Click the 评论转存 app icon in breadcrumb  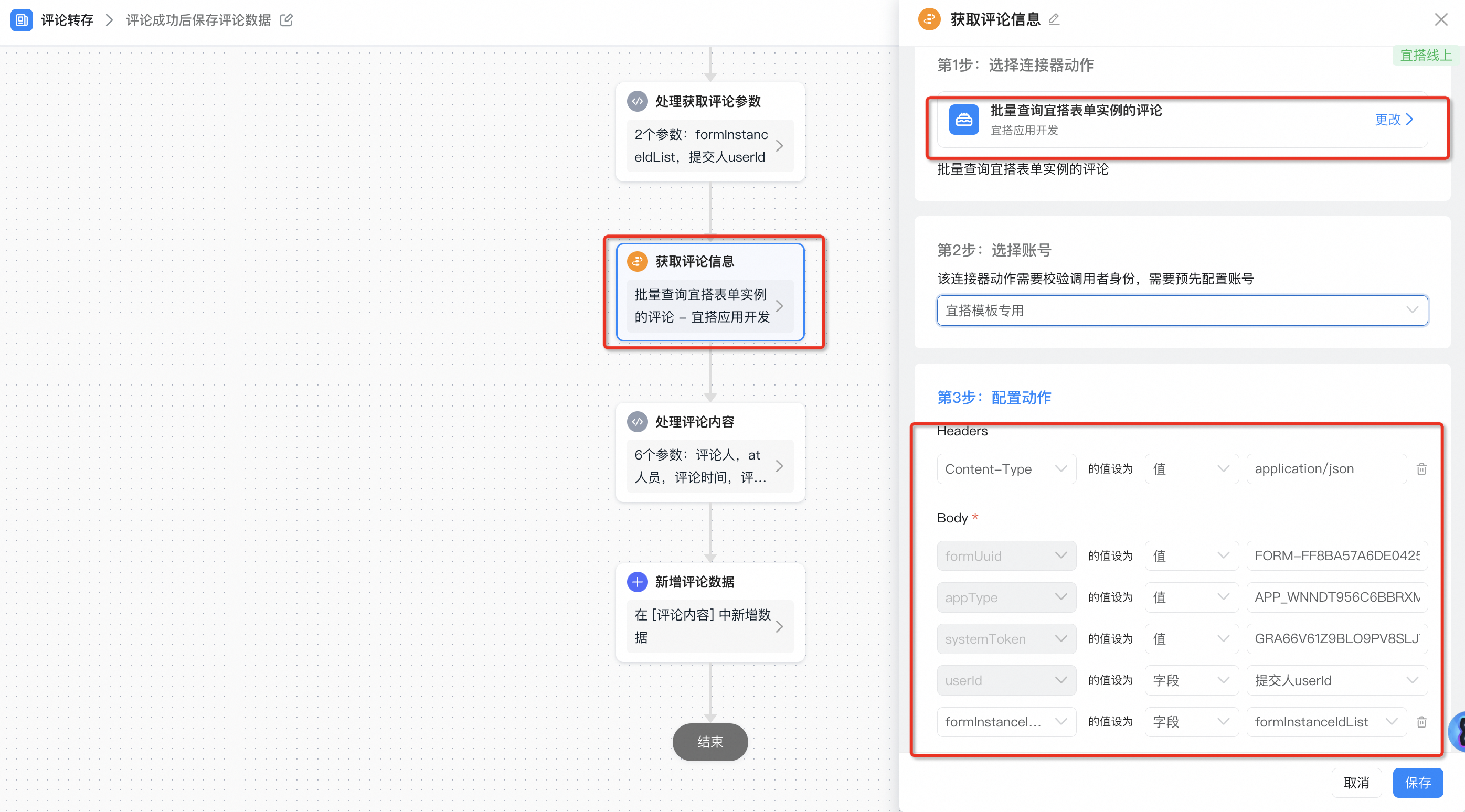pos(22,20)
